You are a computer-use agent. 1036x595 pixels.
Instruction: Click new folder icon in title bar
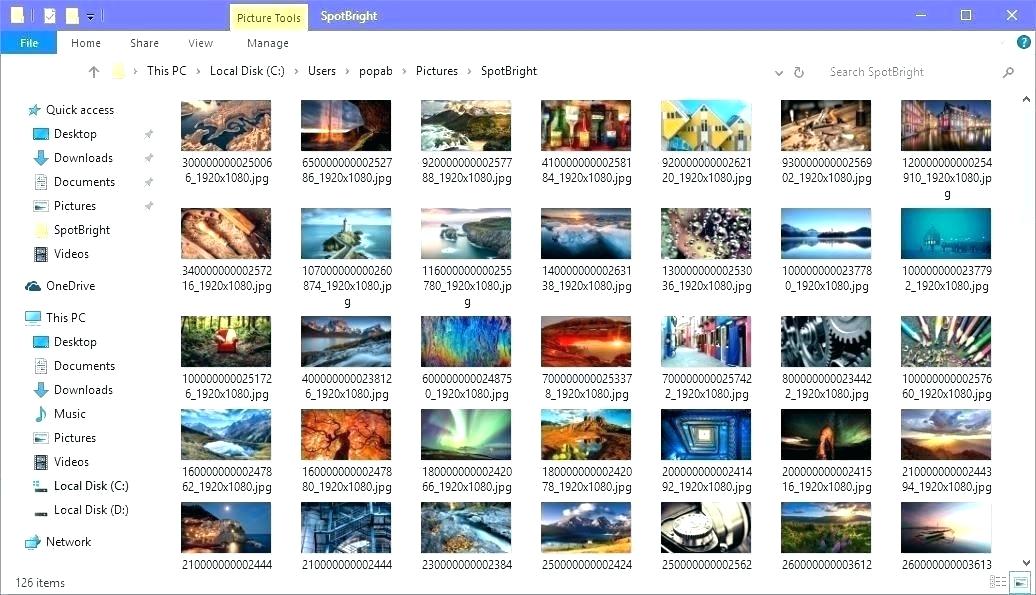pos(72,15)
